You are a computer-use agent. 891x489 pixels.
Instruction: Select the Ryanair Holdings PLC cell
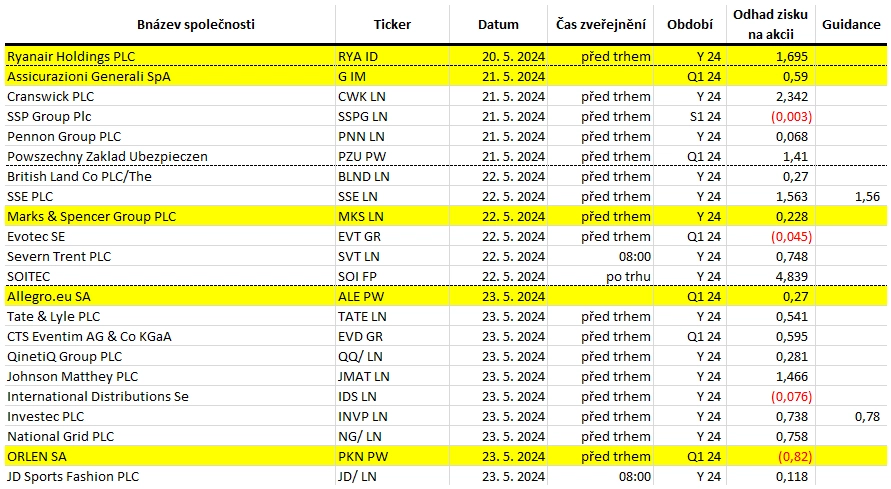(170, 56)
